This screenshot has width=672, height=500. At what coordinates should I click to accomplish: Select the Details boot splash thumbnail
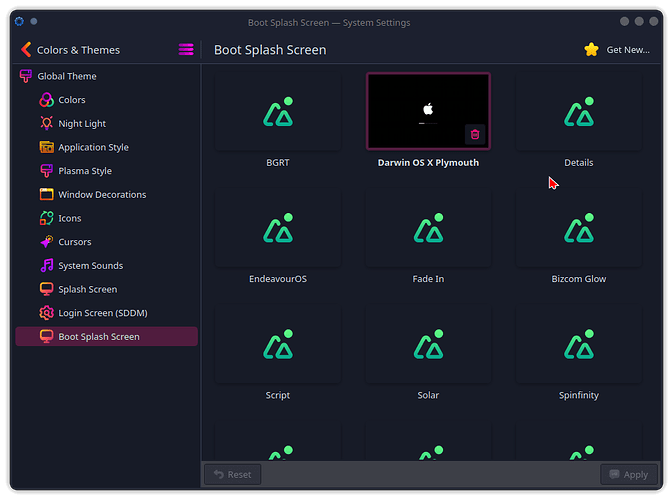click(579, 111)
